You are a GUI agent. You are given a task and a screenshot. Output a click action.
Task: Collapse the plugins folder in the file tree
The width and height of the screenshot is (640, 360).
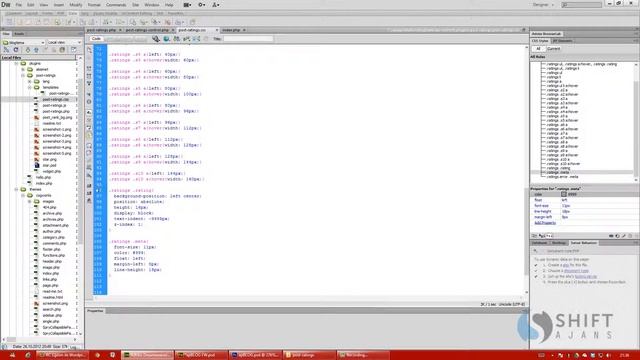(17, 64)
